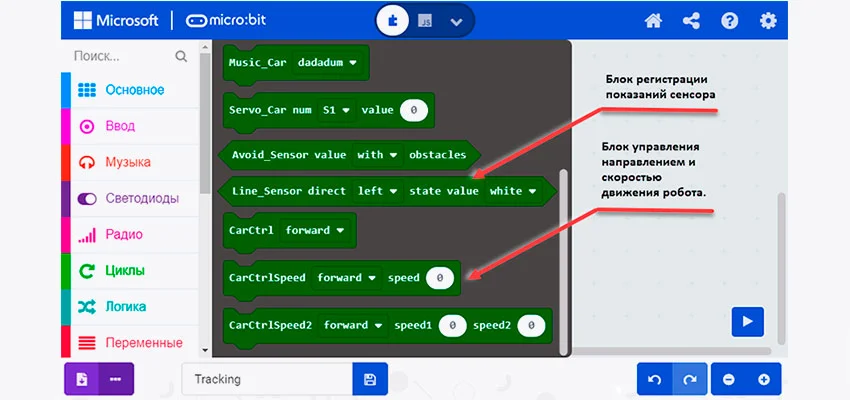
Task: Open the Help question mark icon
Action: 730,20
